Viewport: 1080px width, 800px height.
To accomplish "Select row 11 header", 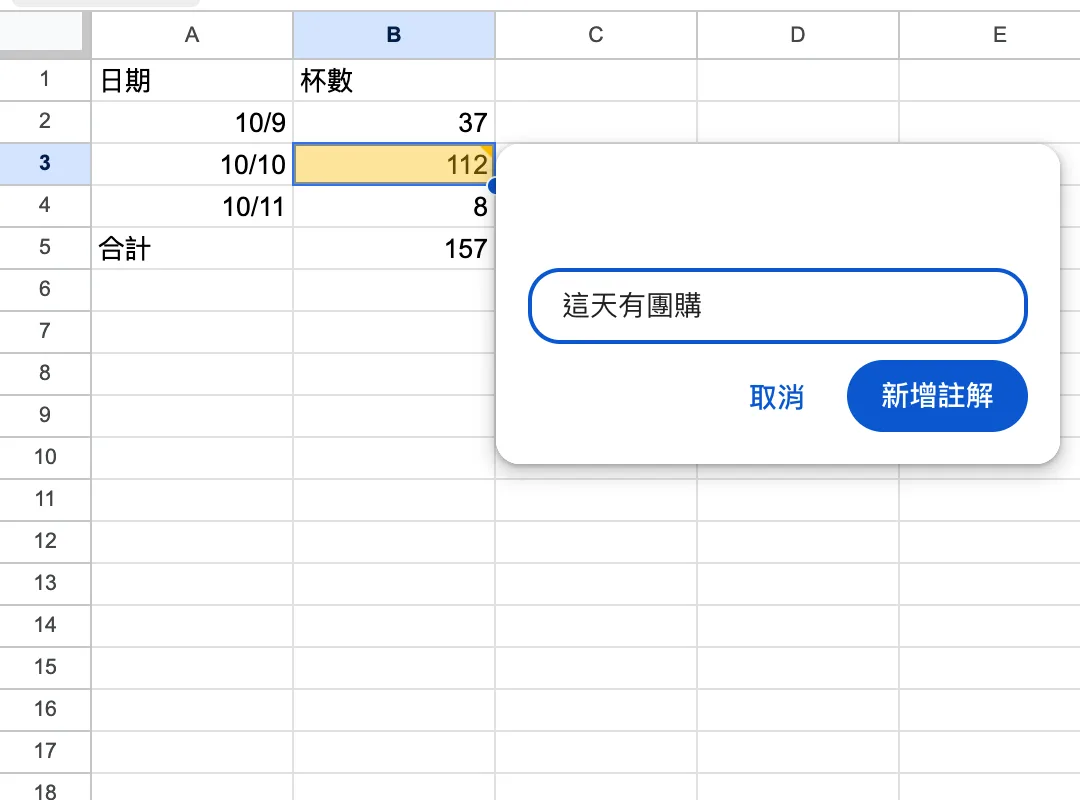I will coord(45,500).
